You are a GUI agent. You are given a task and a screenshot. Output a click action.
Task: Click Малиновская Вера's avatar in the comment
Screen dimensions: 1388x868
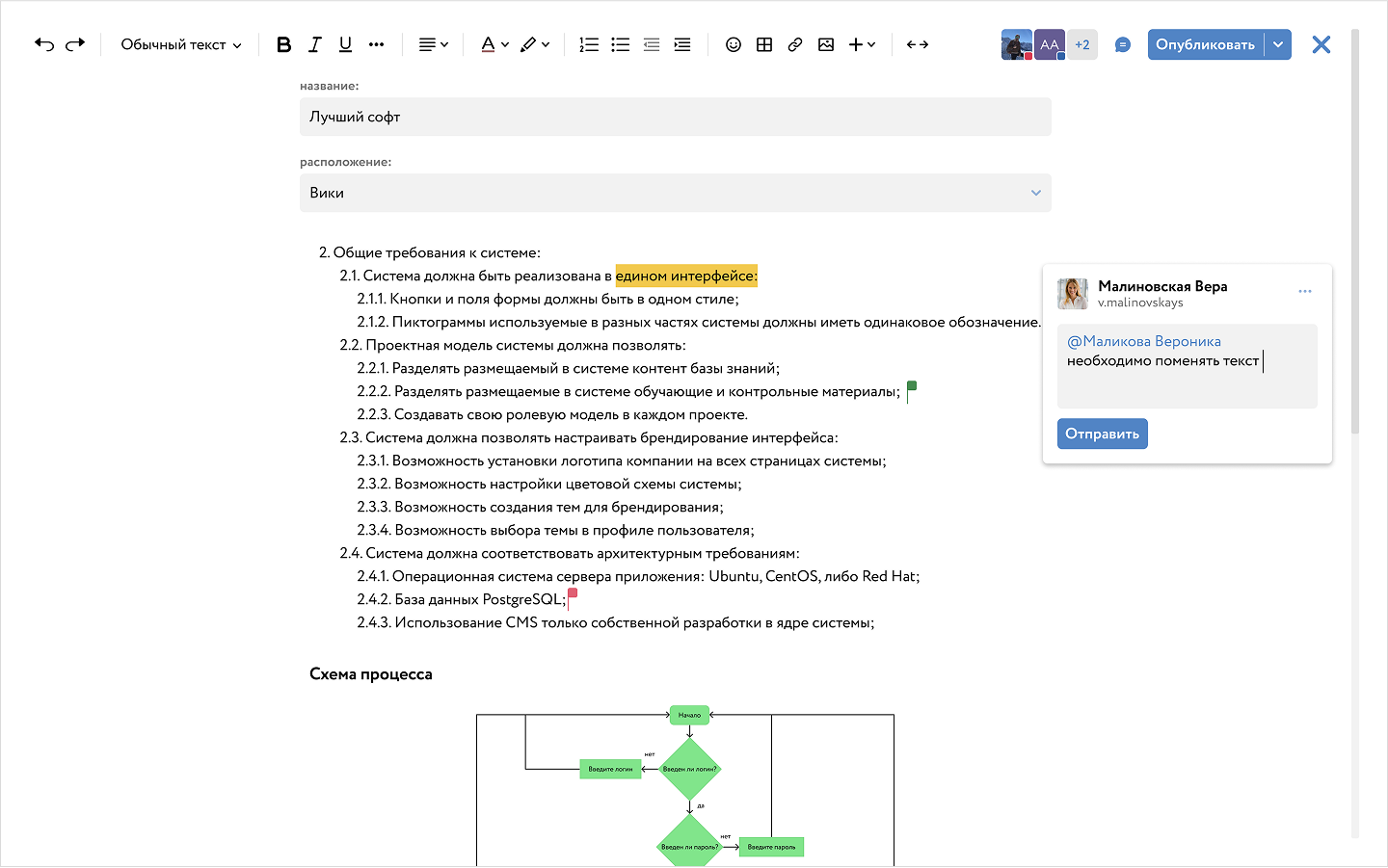1073,293
